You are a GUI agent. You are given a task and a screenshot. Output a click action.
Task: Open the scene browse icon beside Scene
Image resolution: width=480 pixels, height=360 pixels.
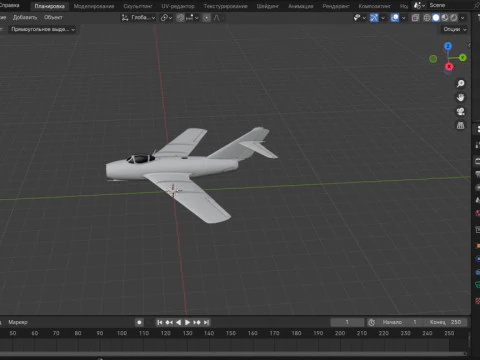(x=419, y=5)
